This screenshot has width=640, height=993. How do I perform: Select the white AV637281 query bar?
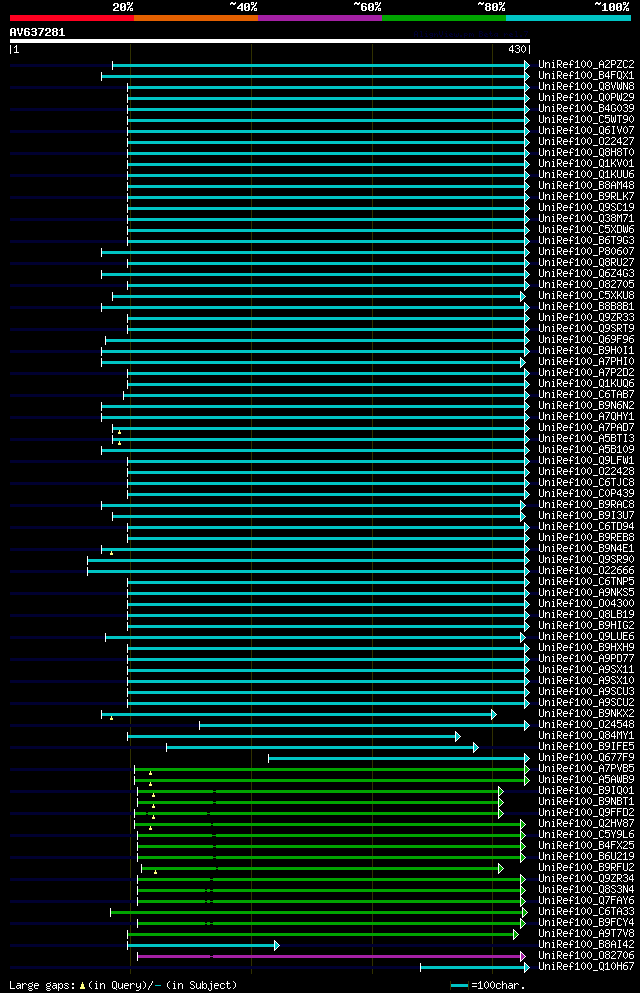[270, 41]
